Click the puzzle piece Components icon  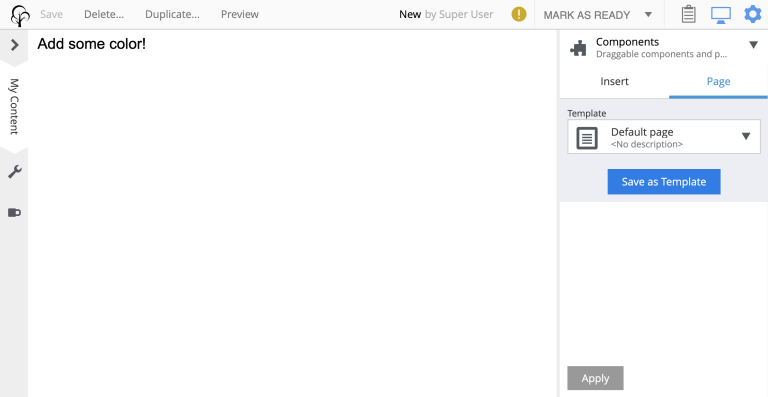point(578,48)
